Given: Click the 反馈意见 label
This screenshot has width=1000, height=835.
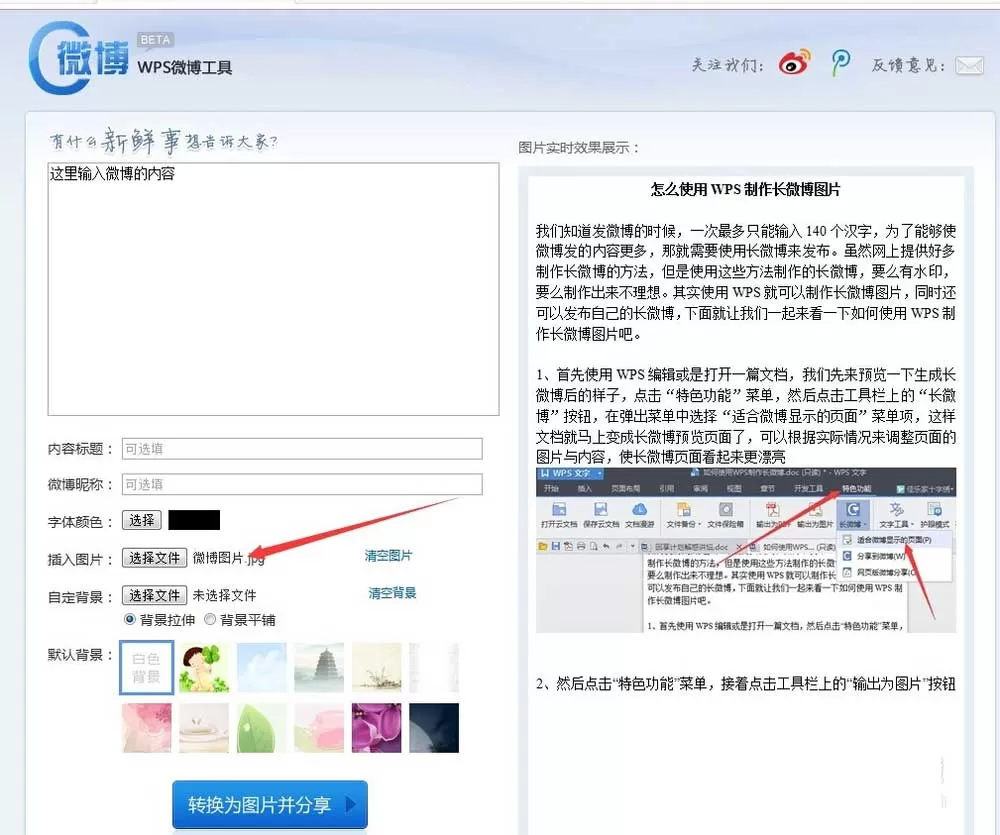Looking at the screenshot, I should tap(909, 65).
